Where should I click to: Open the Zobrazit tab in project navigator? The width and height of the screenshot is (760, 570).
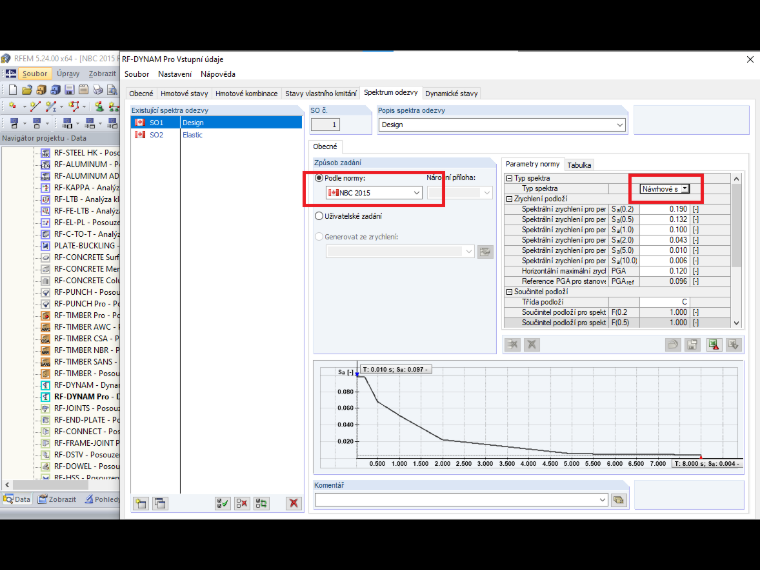(57, 499)
